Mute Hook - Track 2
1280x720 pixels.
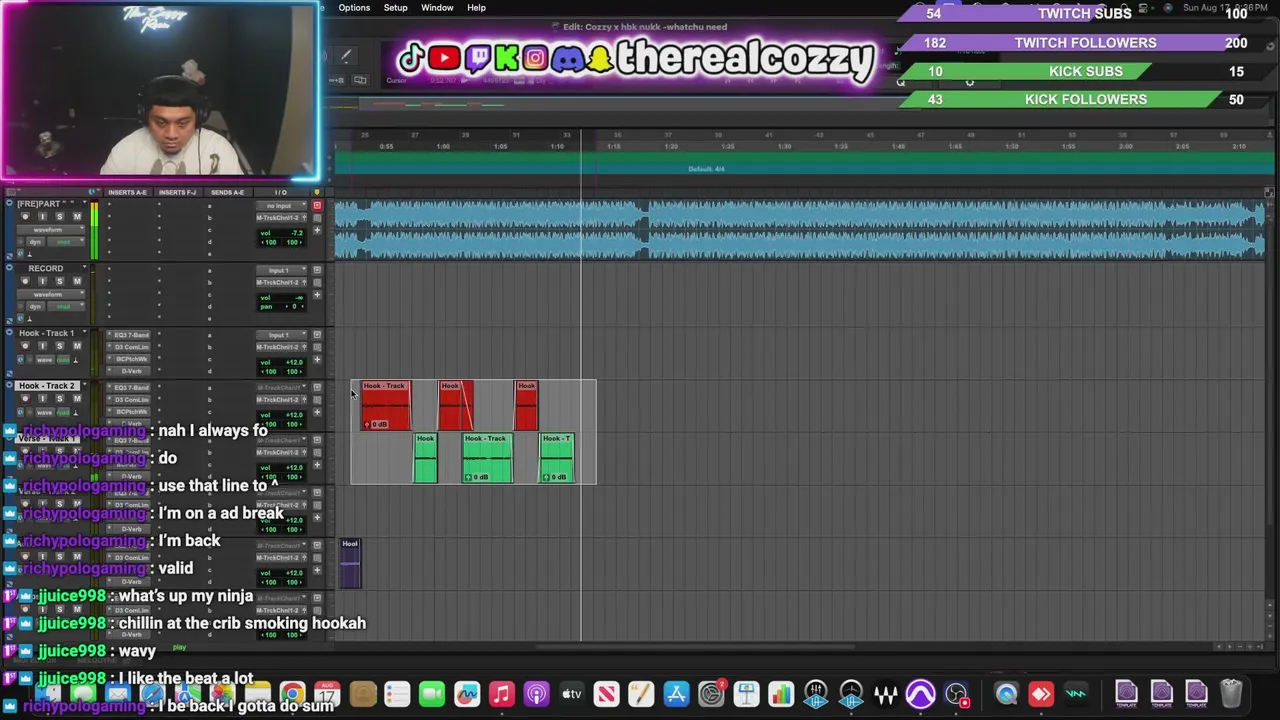click(77, 398)
